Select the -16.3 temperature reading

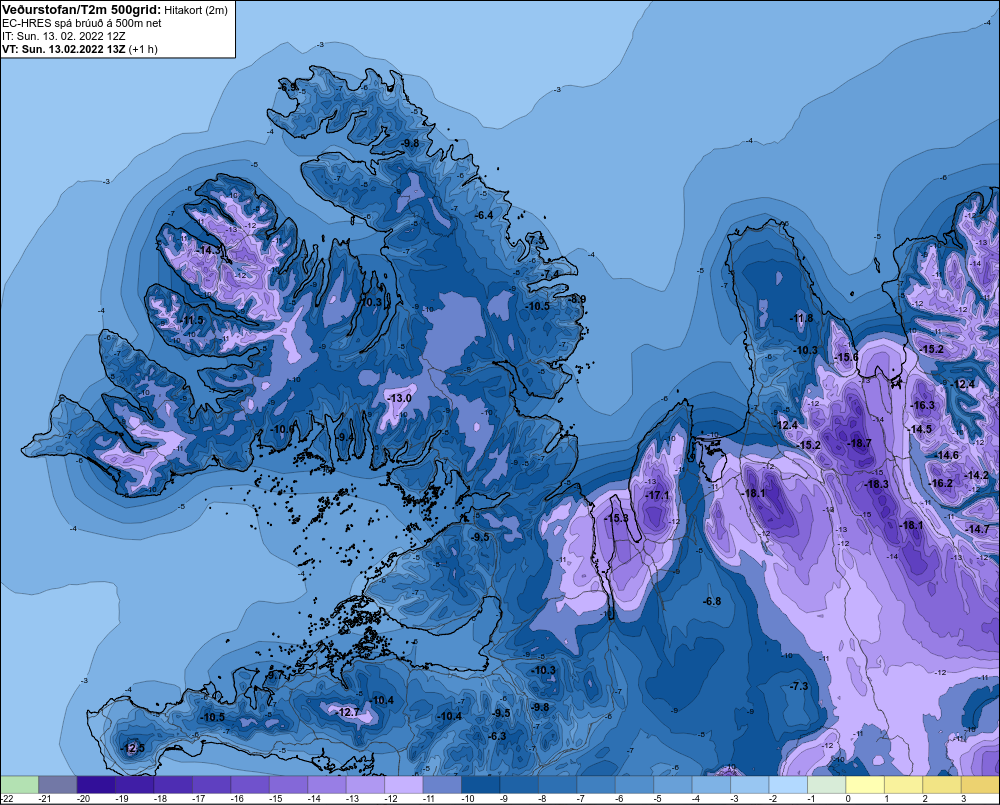(x=923, y=405)
